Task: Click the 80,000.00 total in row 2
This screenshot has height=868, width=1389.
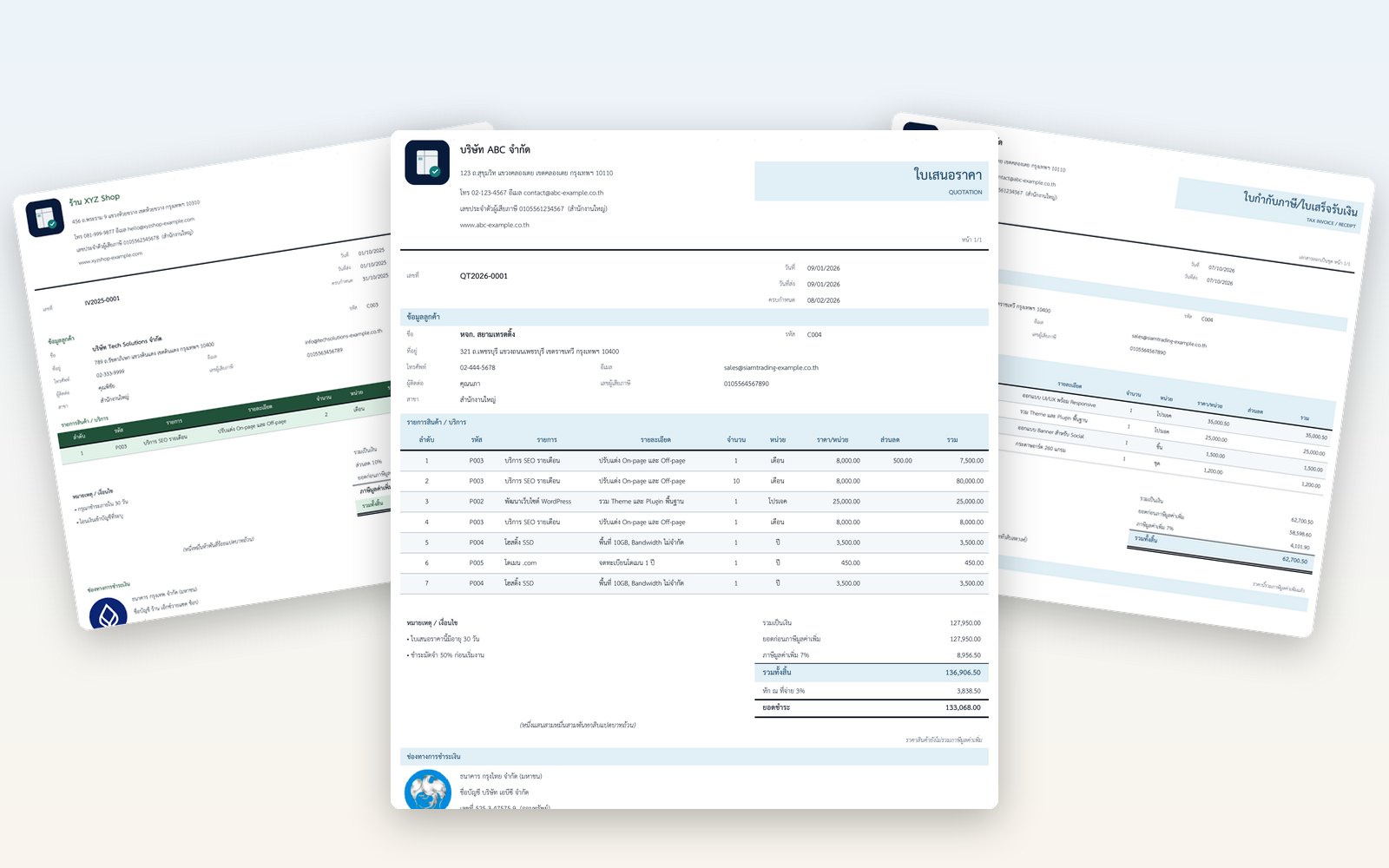Action: click(x=970, y=481)
